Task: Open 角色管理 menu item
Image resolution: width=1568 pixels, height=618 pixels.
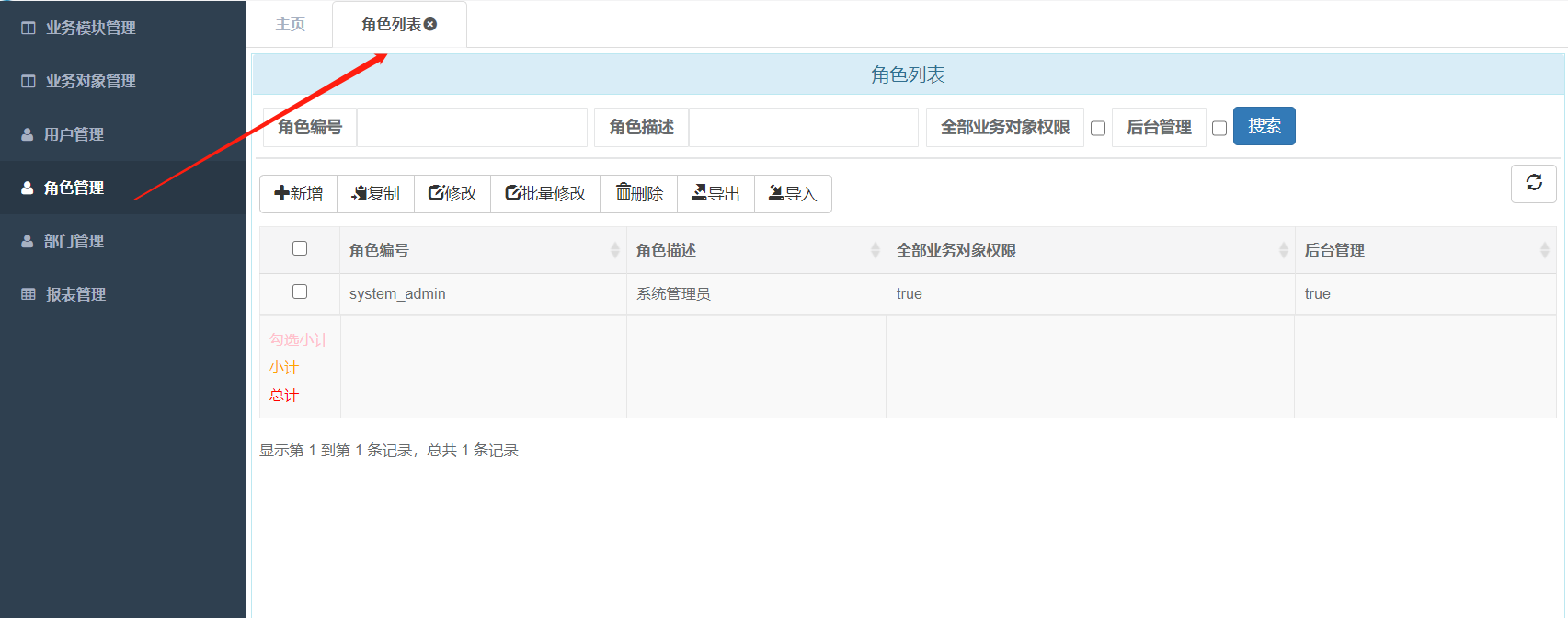Action: [123, 188]
